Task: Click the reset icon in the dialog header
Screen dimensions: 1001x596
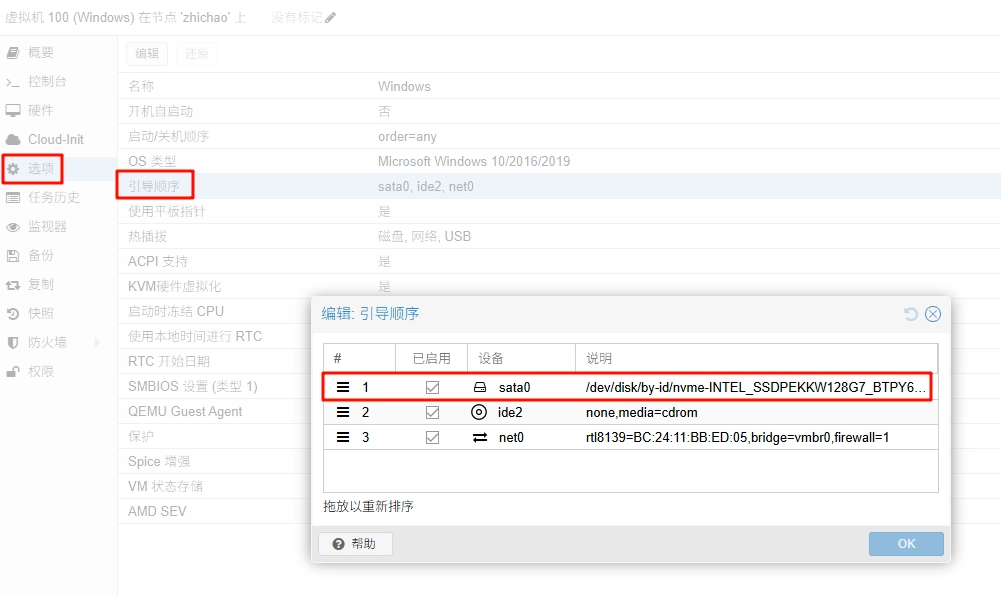Action: tap(910, 314)
